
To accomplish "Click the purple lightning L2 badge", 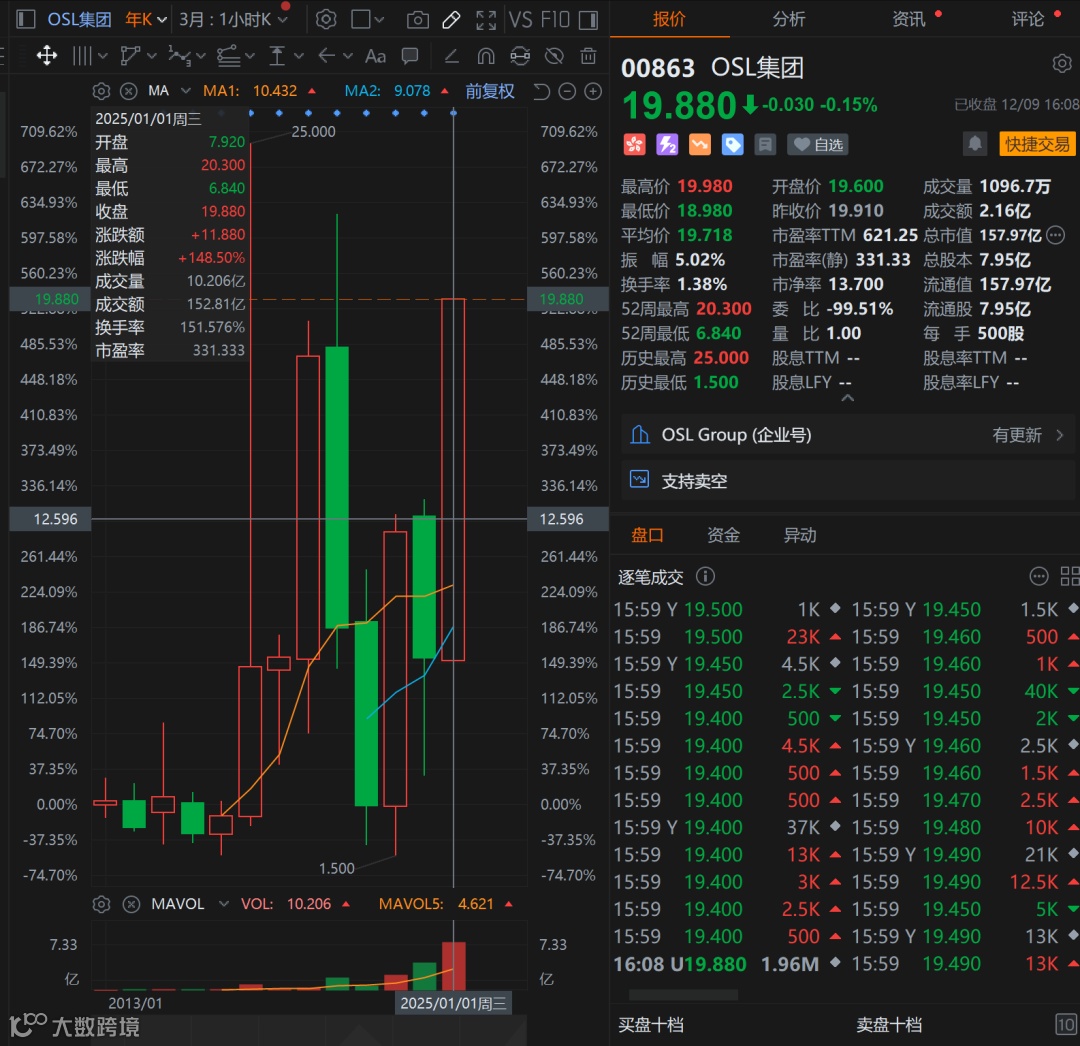I will (667, 145).
